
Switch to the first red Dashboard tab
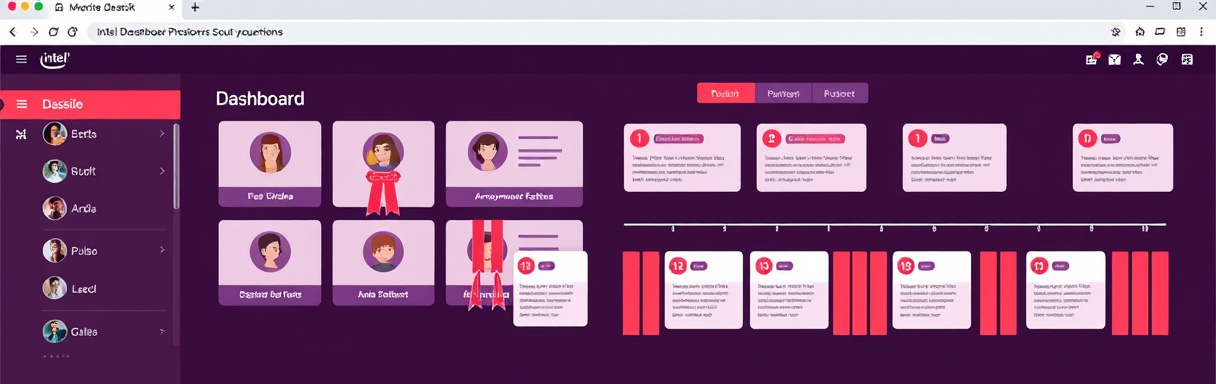point(725,93)
